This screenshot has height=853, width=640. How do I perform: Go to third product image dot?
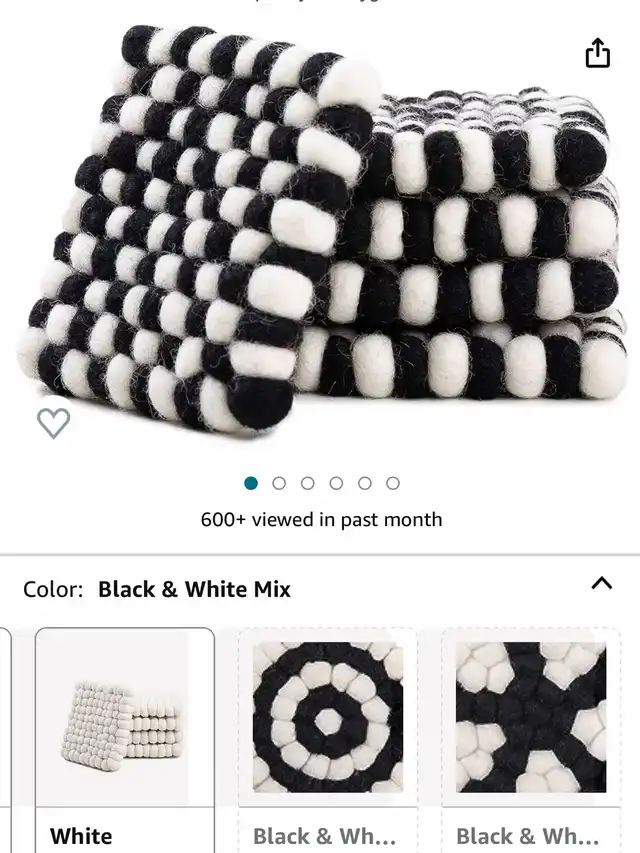click(307, 483)
